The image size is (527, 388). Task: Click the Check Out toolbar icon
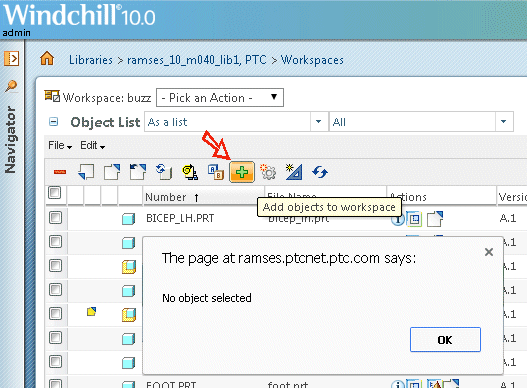(112, 172)
